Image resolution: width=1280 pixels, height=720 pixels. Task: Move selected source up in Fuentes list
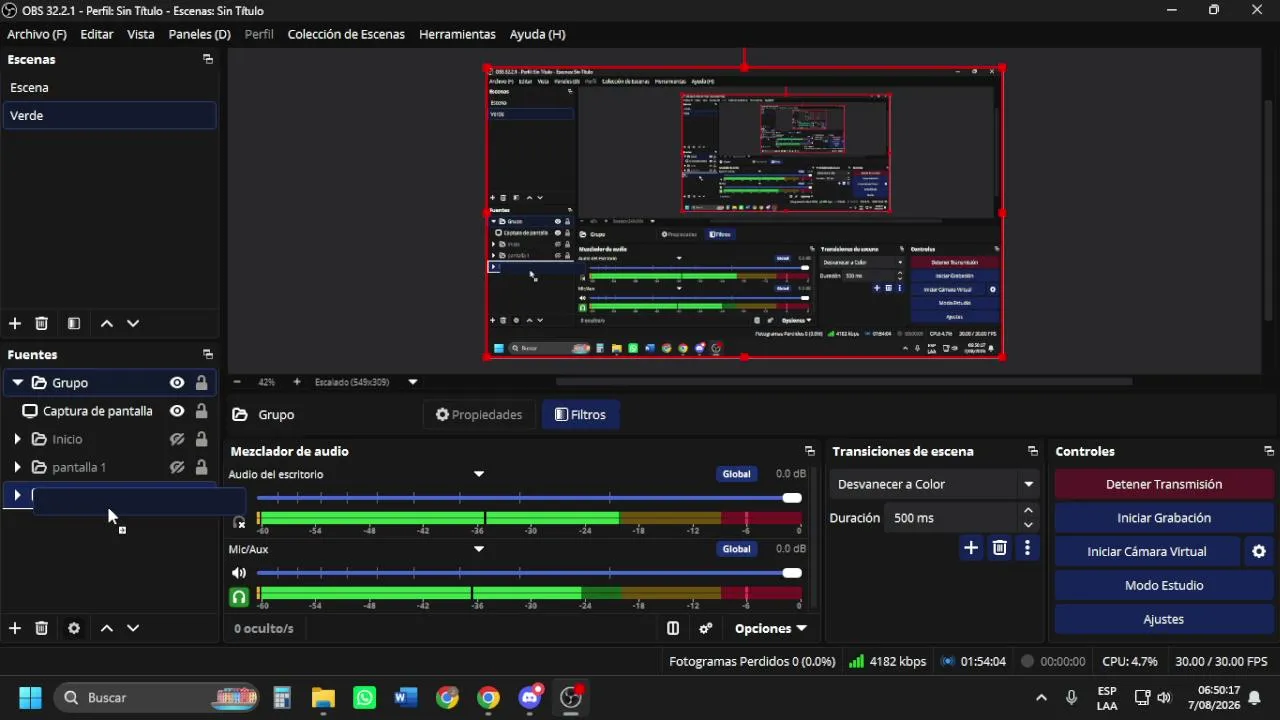[x=107, y=628]
